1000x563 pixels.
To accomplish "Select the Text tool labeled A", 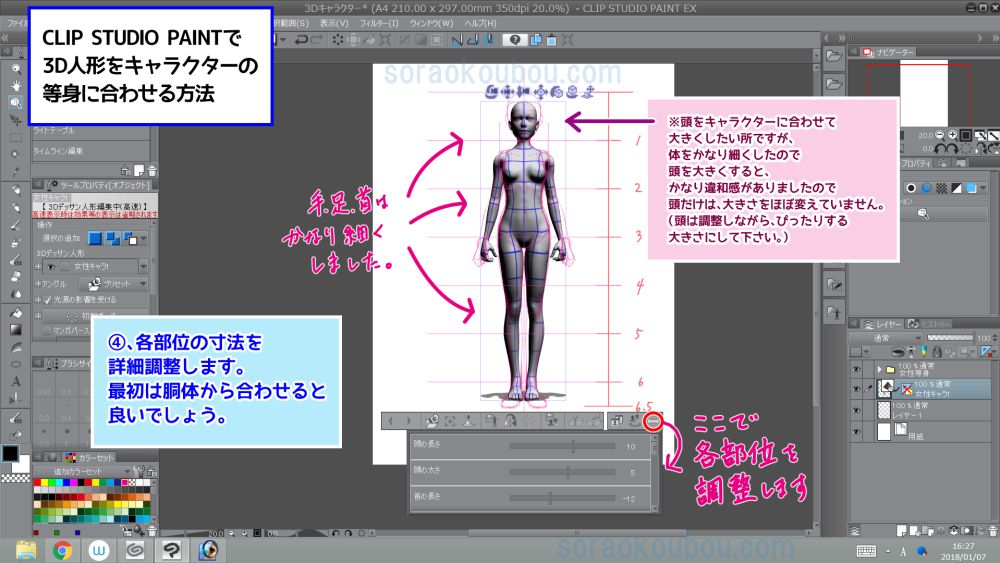I will (x=16, y=381).
